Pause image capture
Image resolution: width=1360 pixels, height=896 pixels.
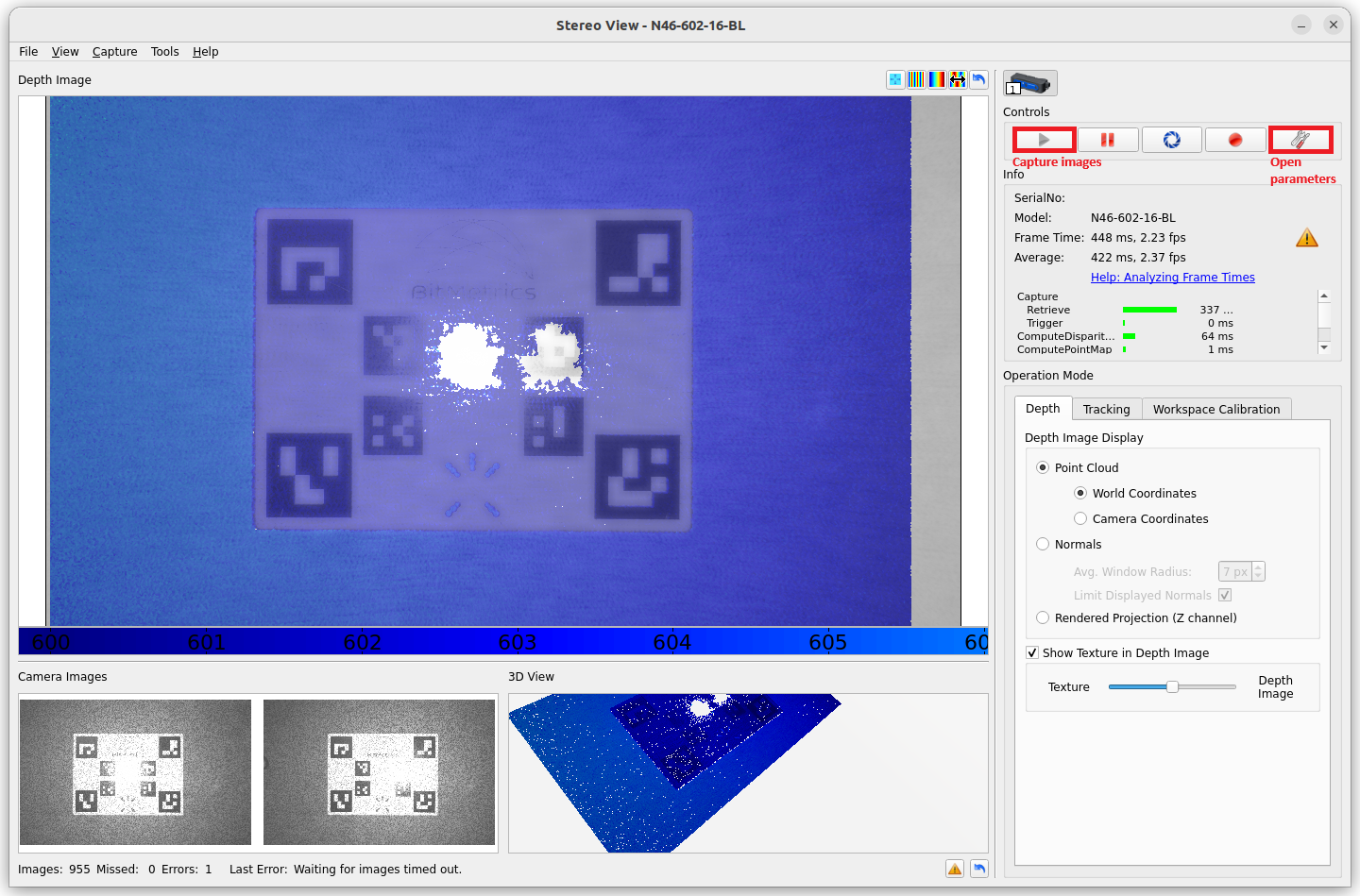coord(1108,140)
